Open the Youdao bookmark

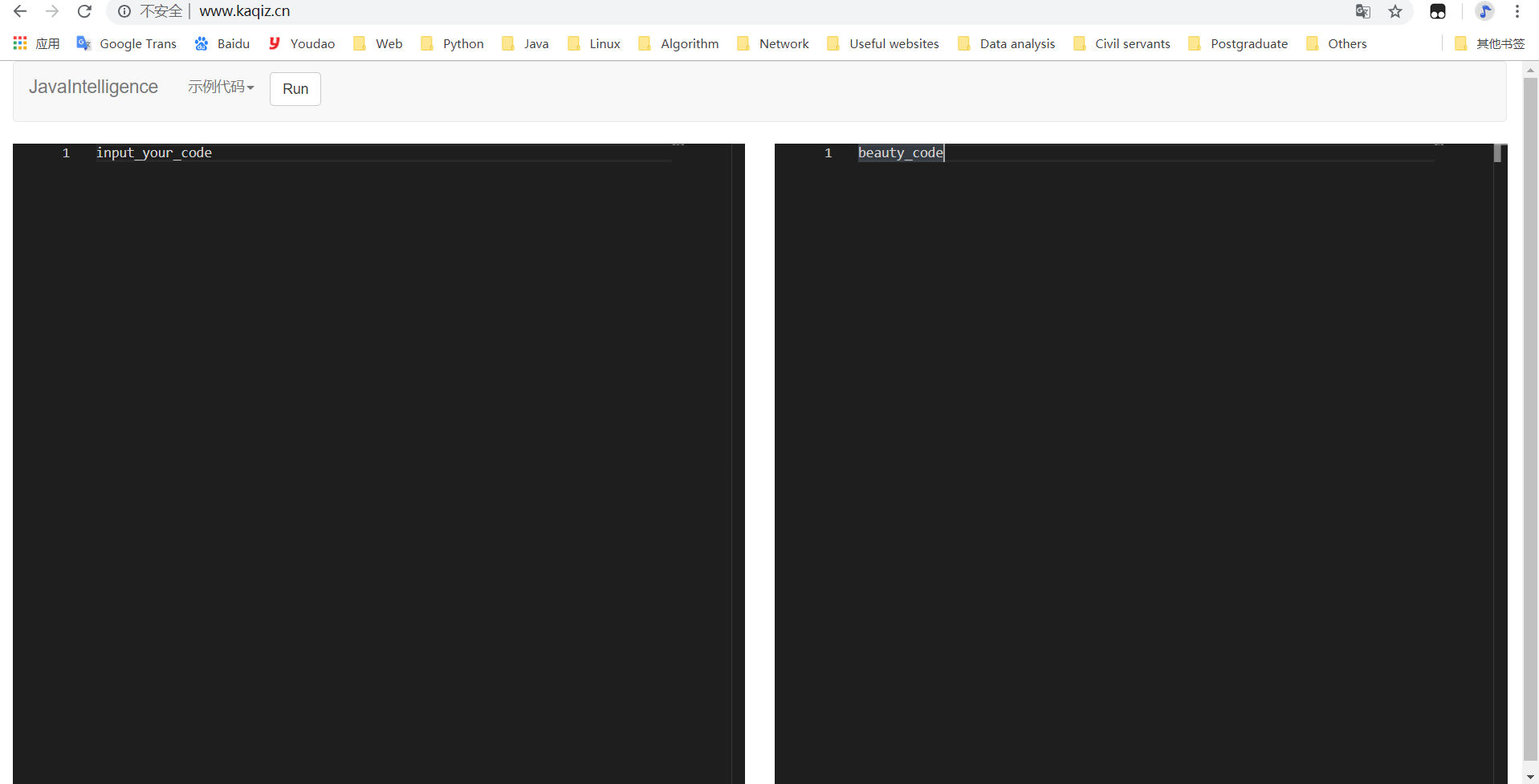coord(302,43)
